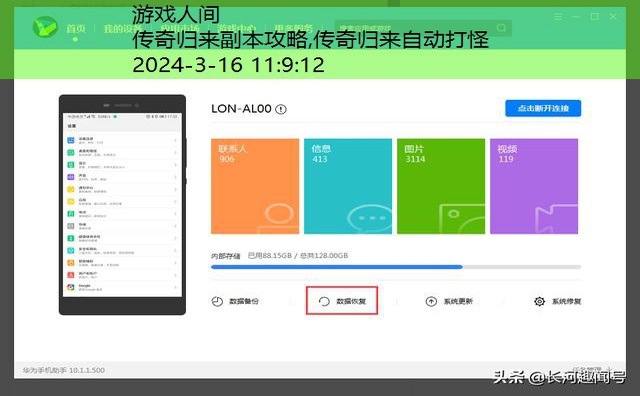Image resolution: width=640 pixels, height=396 pixels.
Task: Select the 数据备份 backup icon
Action: point(217,301)
